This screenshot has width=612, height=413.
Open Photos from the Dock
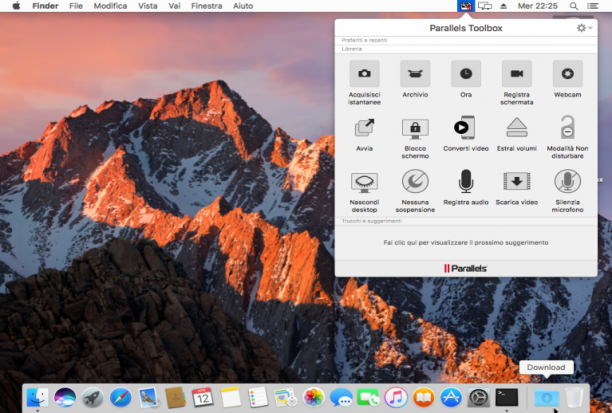pos(313,398)
